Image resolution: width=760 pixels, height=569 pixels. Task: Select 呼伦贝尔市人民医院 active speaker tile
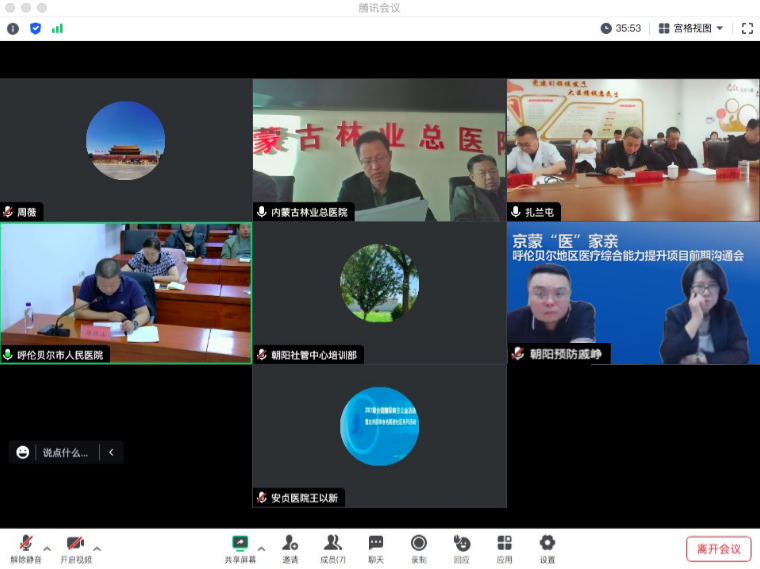tap(126, 293)
